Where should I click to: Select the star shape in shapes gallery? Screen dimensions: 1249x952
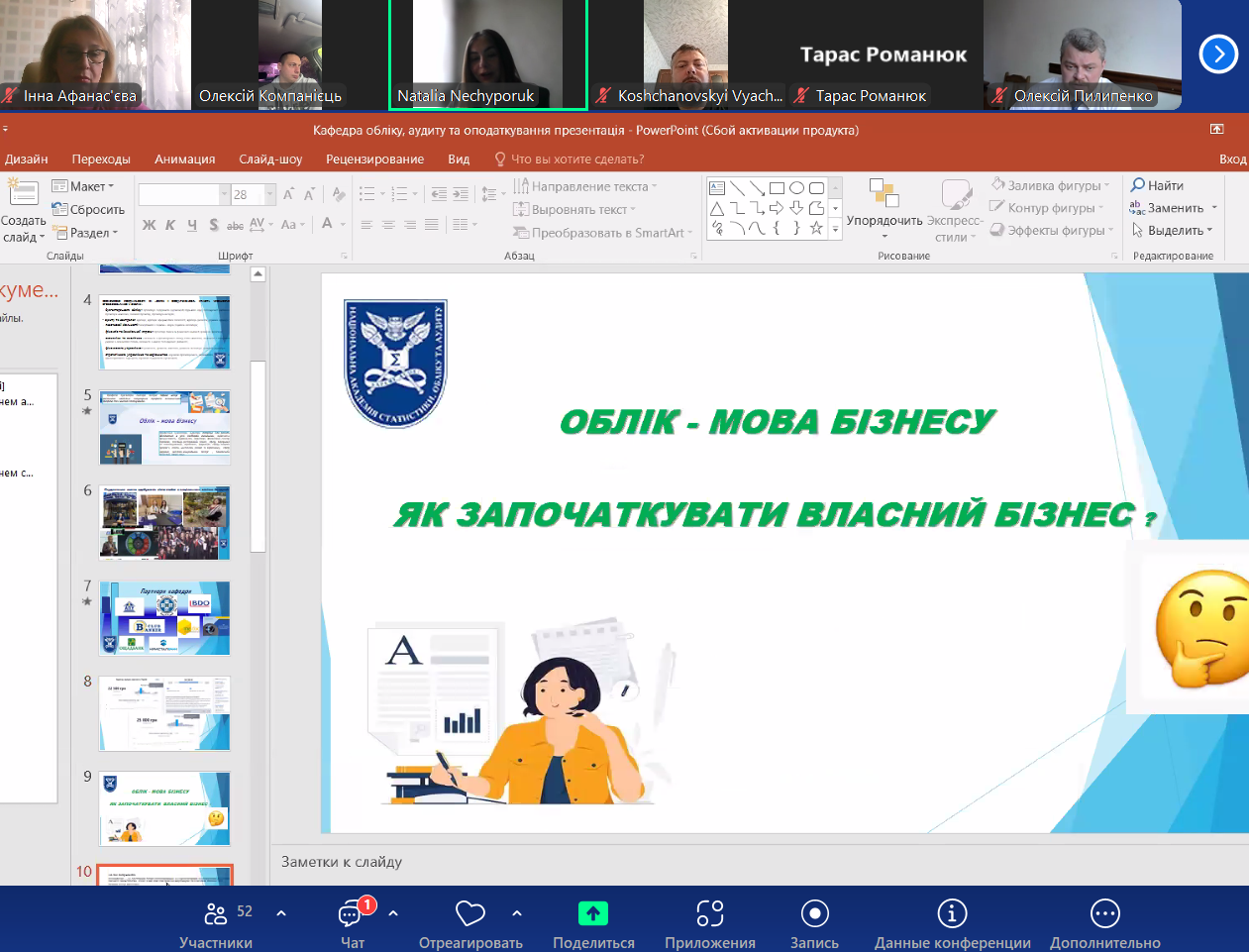coord(816,228)
